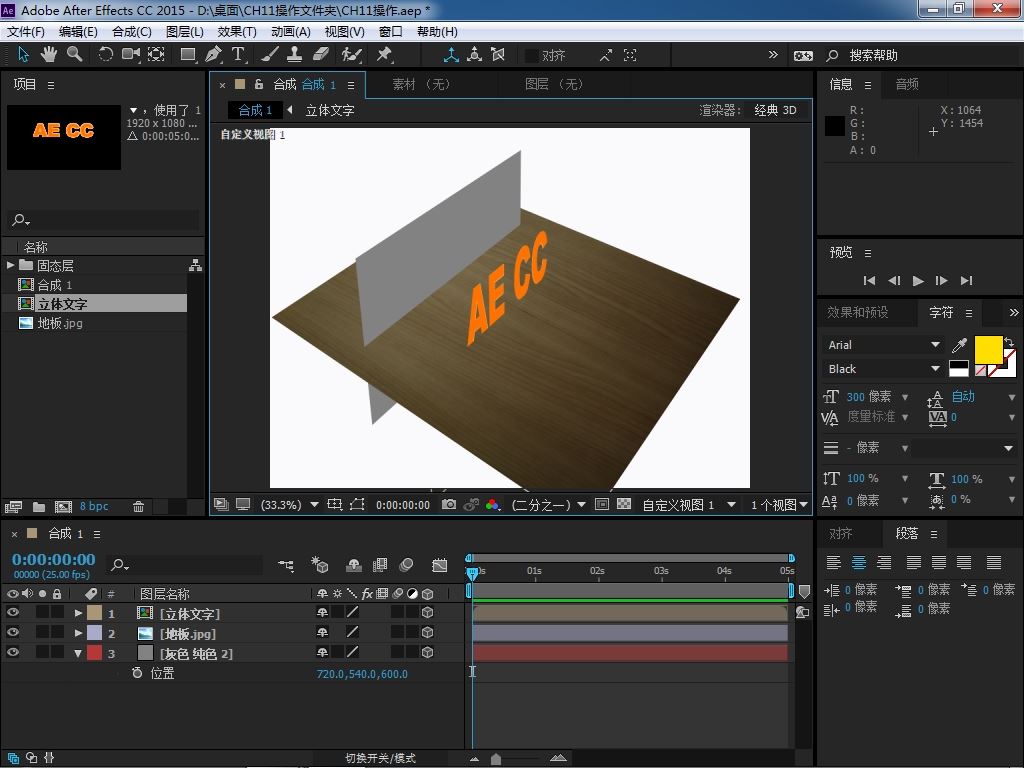Open the 自定义视图 1 view dropdown
The height and width of the screenshot is (768, 1024).
click(689, 505)
